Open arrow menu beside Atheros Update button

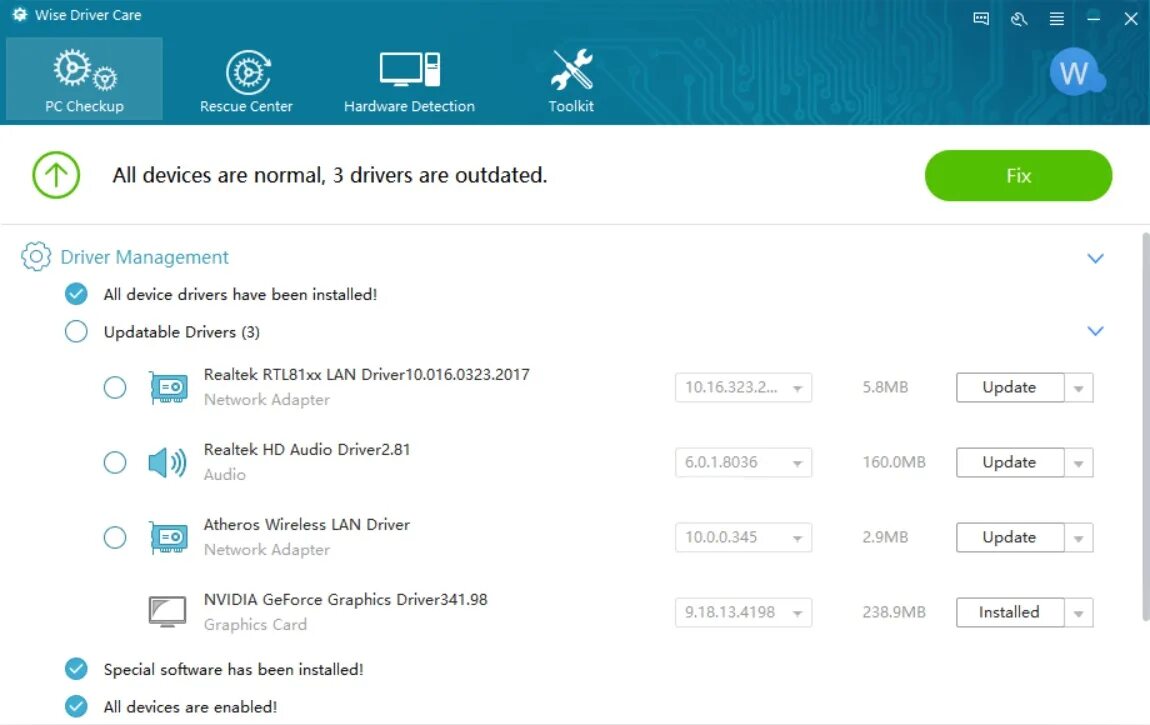[x=1079, y=538]
